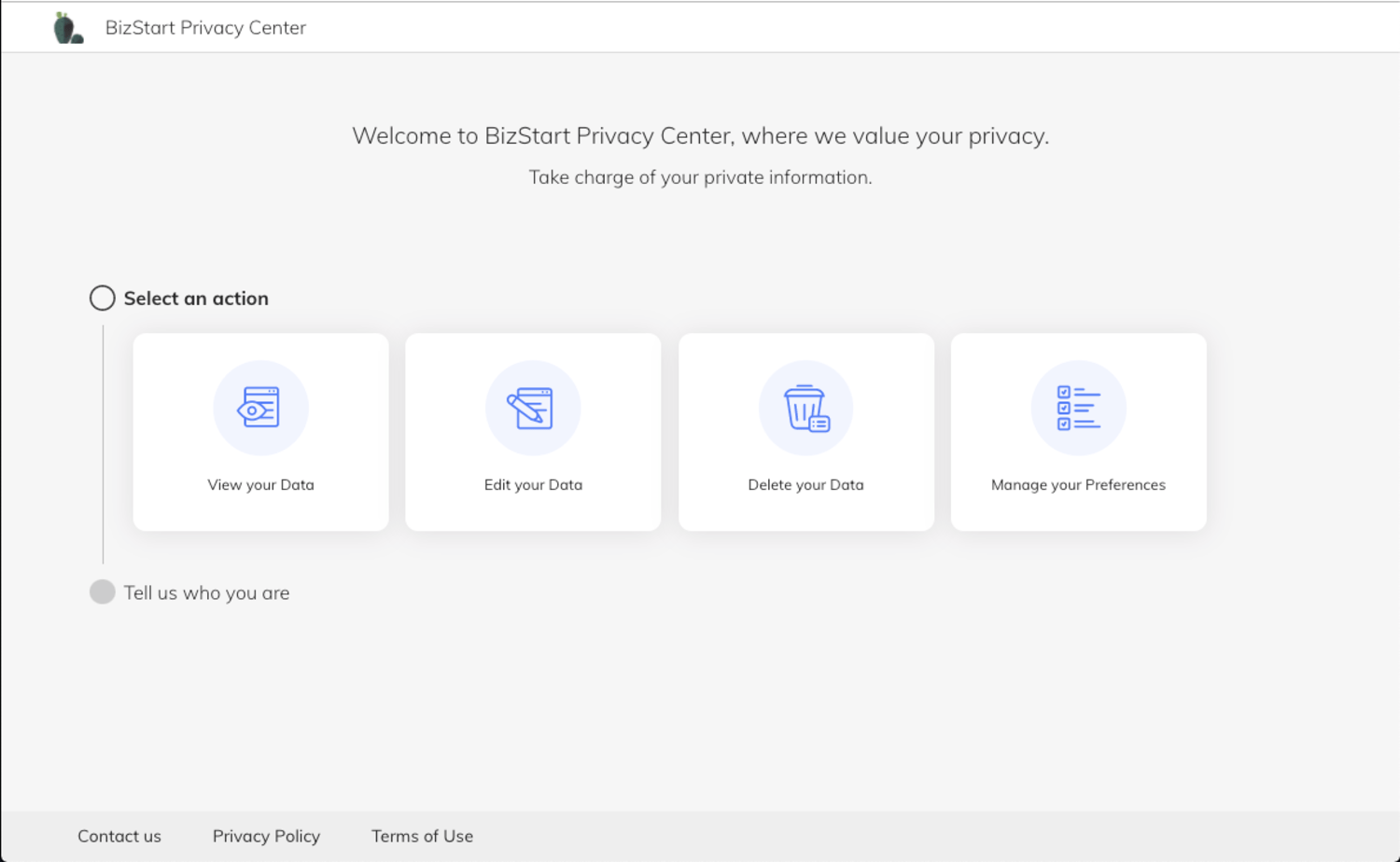Viewport: 1400px width, 862px height.
Task: Click the BizStart Privacy Center header title
Action: tap(205, 28)
